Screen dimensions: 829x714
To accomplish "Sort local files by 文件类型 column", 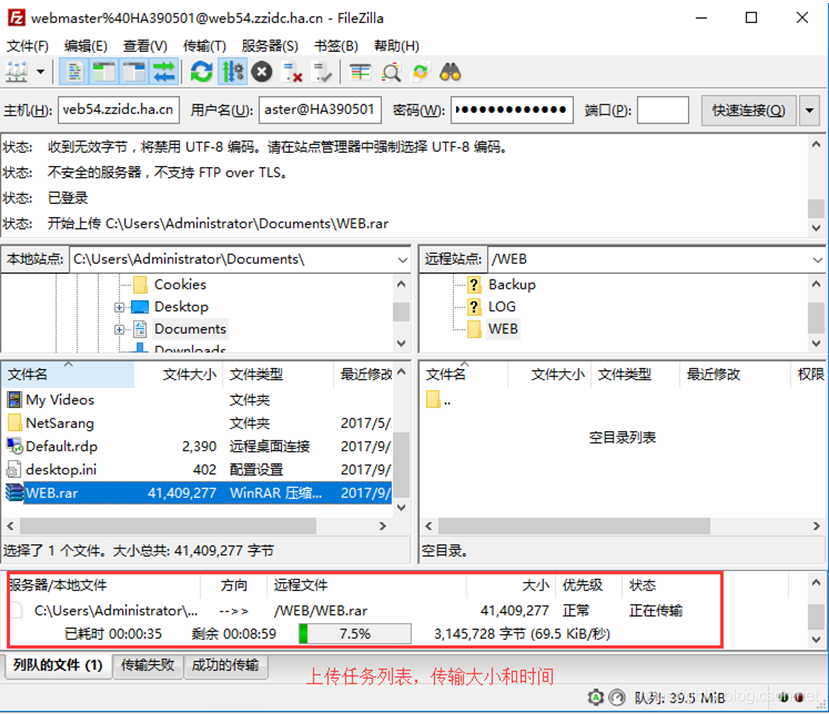I will point(278,374).
